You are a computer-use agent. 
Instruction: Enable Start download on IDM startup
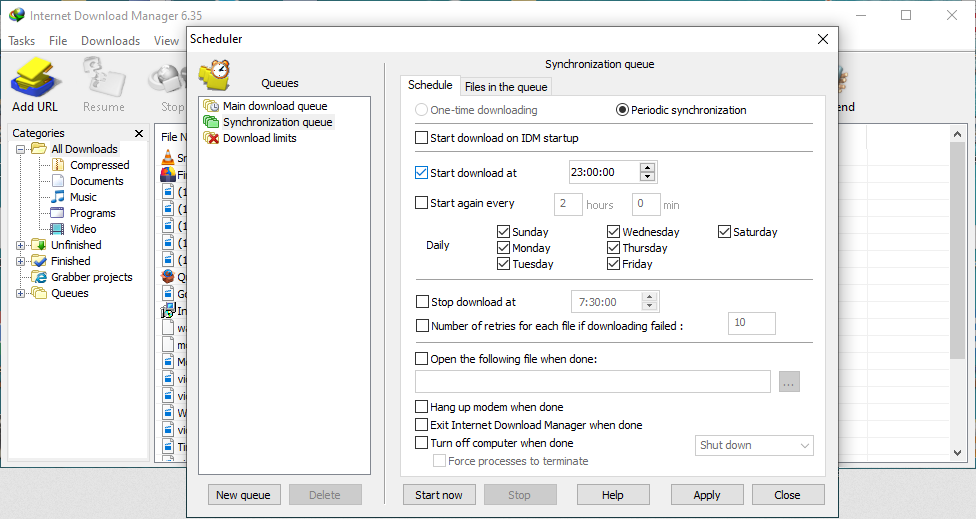(x=421, y=138)
